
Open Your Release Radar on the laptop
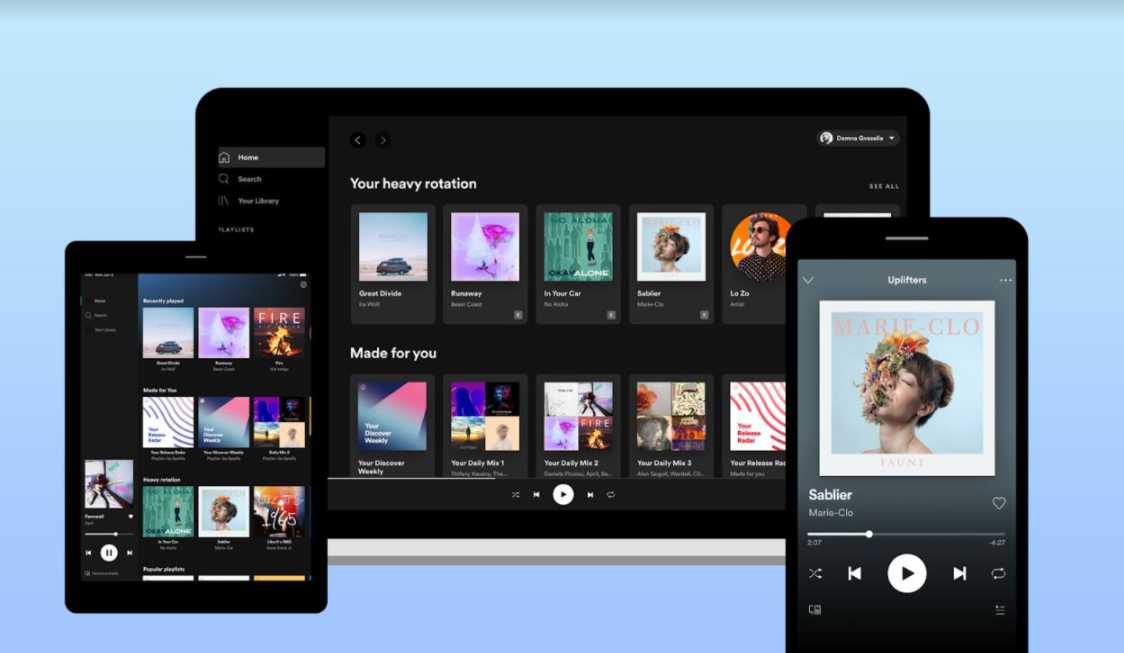[x=755, y=426]
